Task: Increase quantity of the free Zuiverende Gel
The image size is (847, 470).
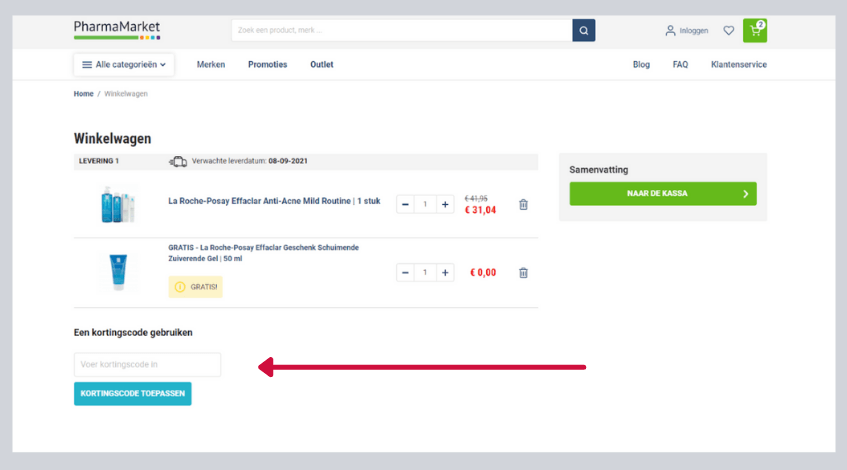Action: click(446, 273)
